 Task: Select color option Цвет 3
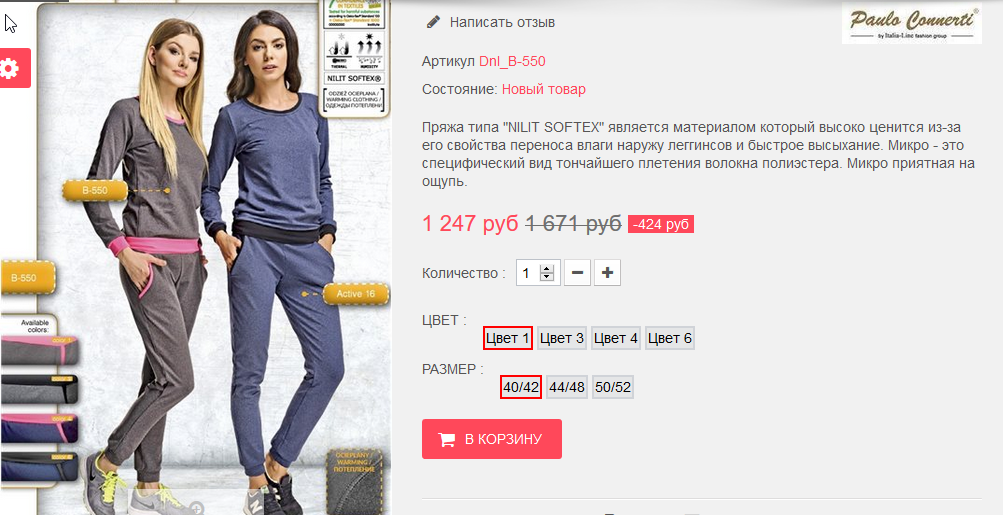click(x=562, y=338)
